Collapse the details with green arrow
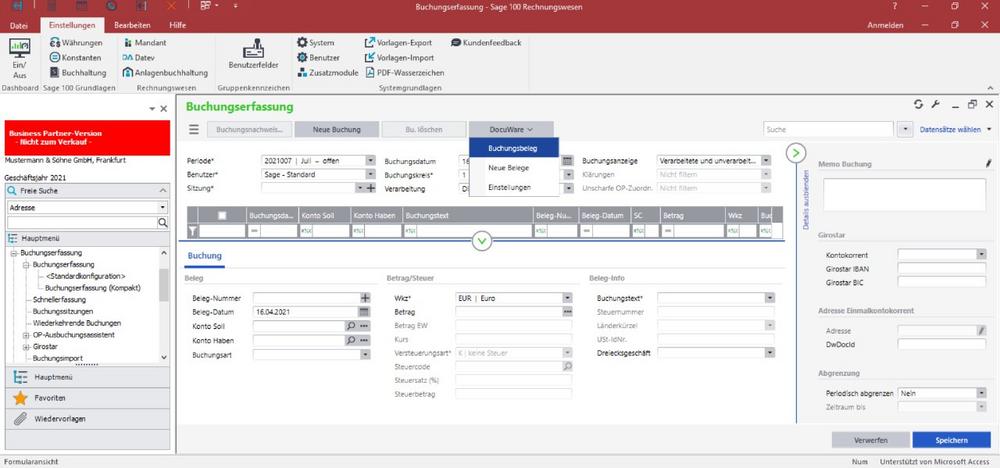This screenshot has height=468, width=1000. pyautogui.click(x=796, y=153)
